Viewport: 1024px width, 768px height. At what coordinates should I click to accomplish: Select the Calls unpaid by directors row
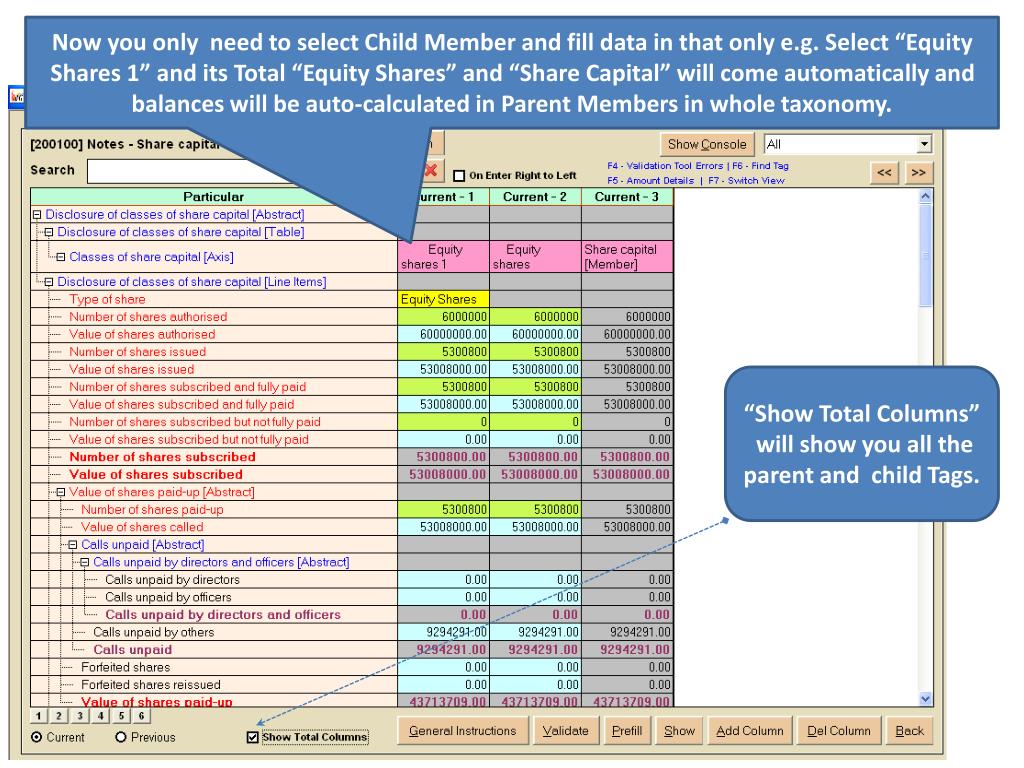pos(214,580)
